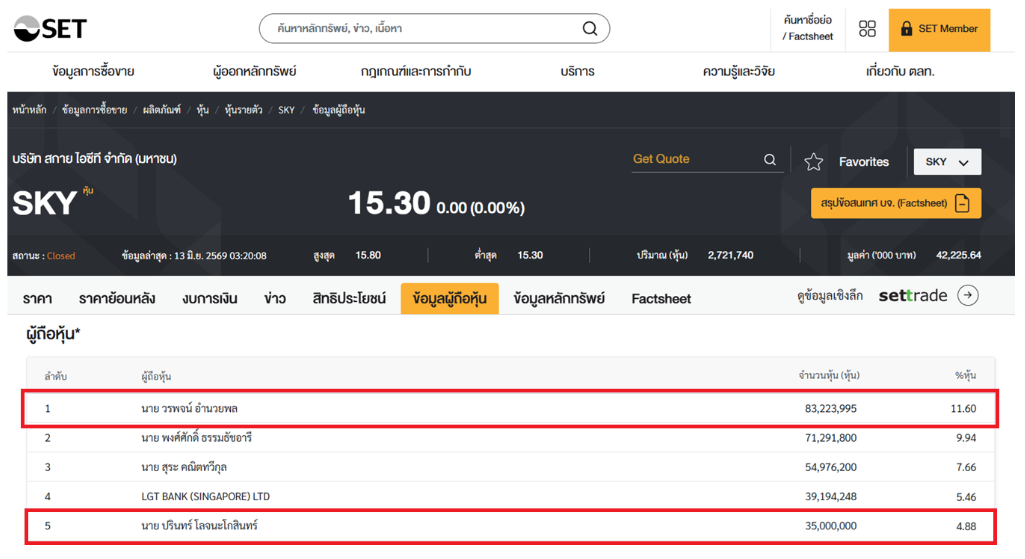Click percentage value 9.94
This screenshot has width=1025, height=559.
[966, 438]
